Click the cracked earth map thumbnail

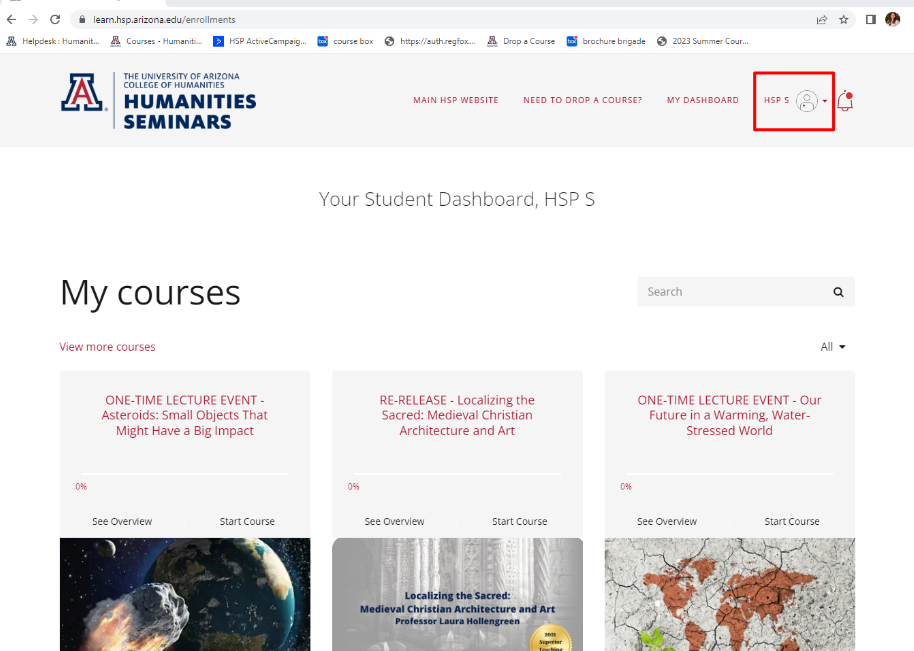(729, 594)
